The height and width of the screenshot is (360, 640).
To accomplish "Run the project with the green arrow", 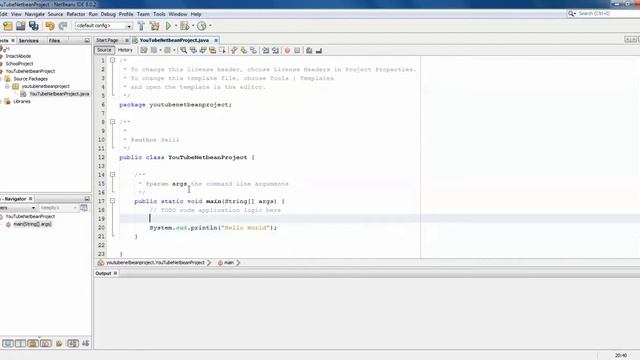I will point(168,26).
